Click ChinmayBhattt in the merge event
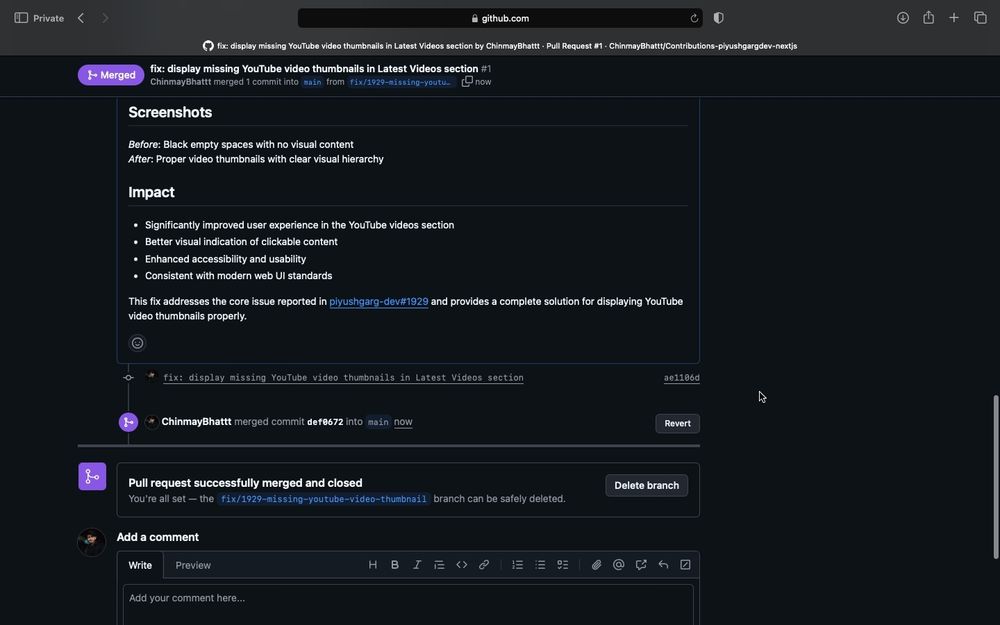 tap(196, 422)
